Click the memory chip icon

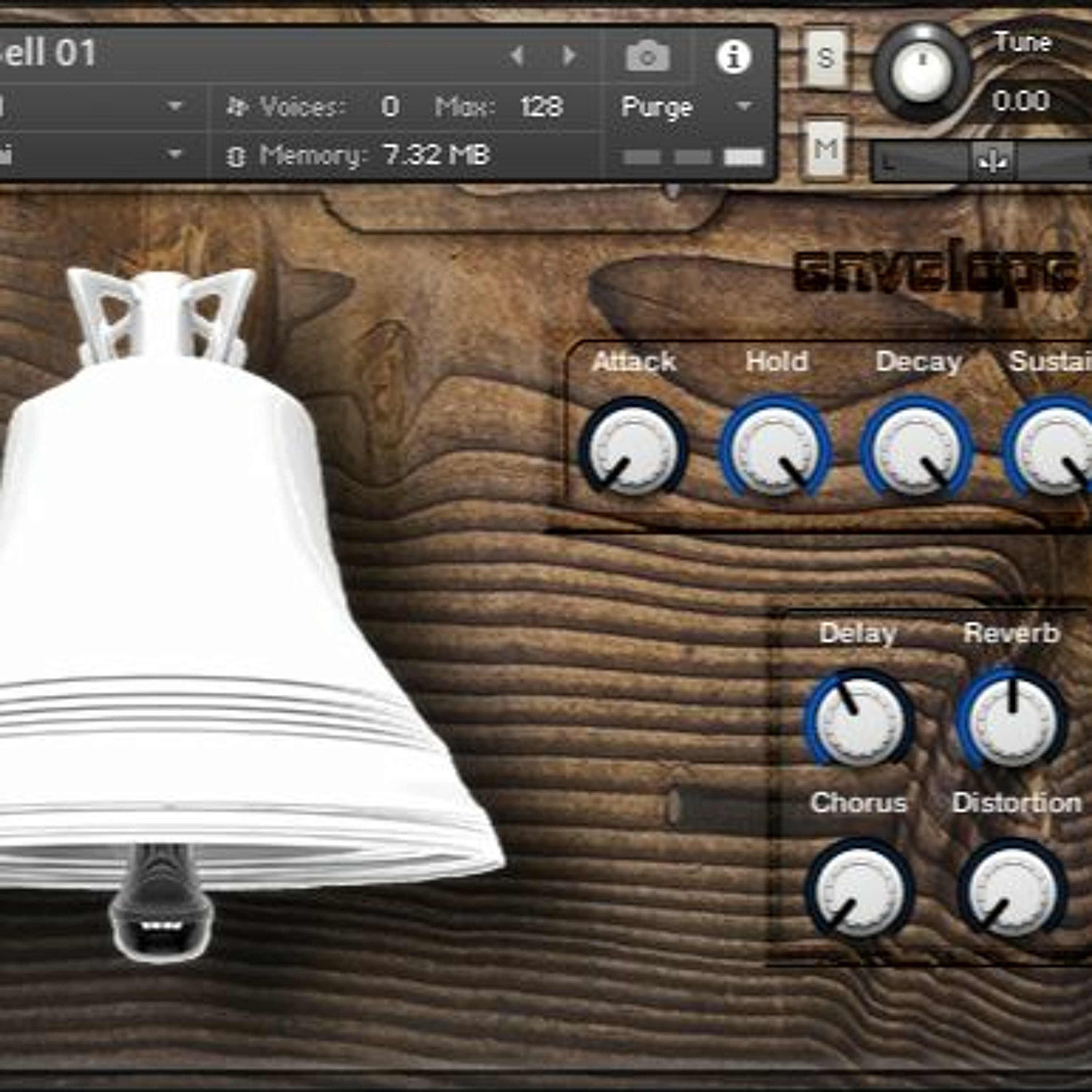(x=236, y=157)
